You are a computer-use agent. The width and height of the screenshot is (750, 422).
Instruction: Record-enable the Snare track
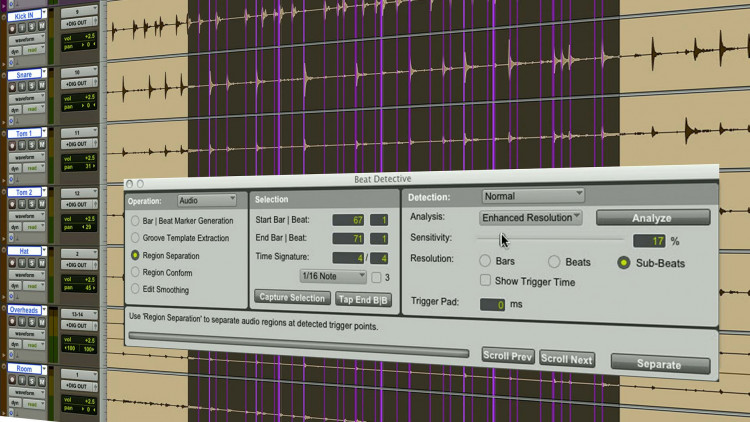point(13,87)
